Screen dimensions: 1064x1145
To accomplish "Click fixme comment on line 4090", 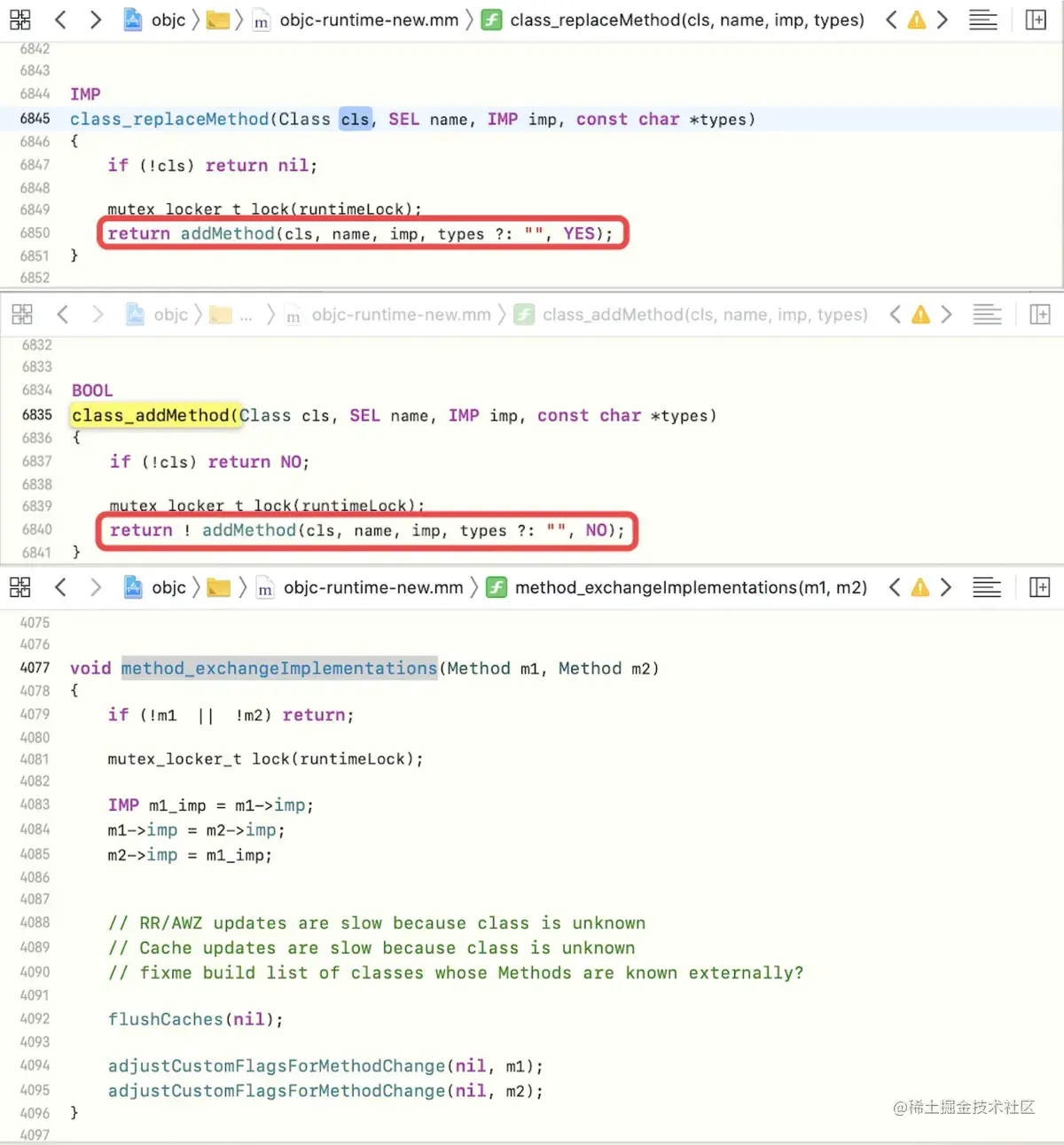I will point(456,973).
